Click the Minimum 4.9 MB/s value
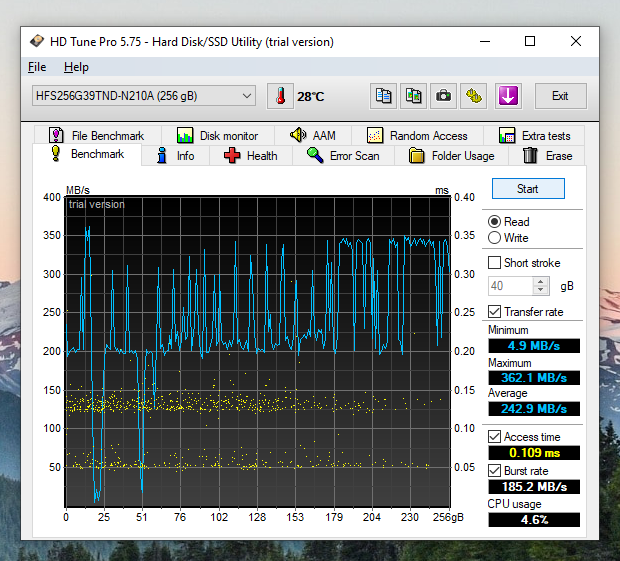Image resolution: width=620 pixels, height=561 pixels. click(x=534, y=346)
